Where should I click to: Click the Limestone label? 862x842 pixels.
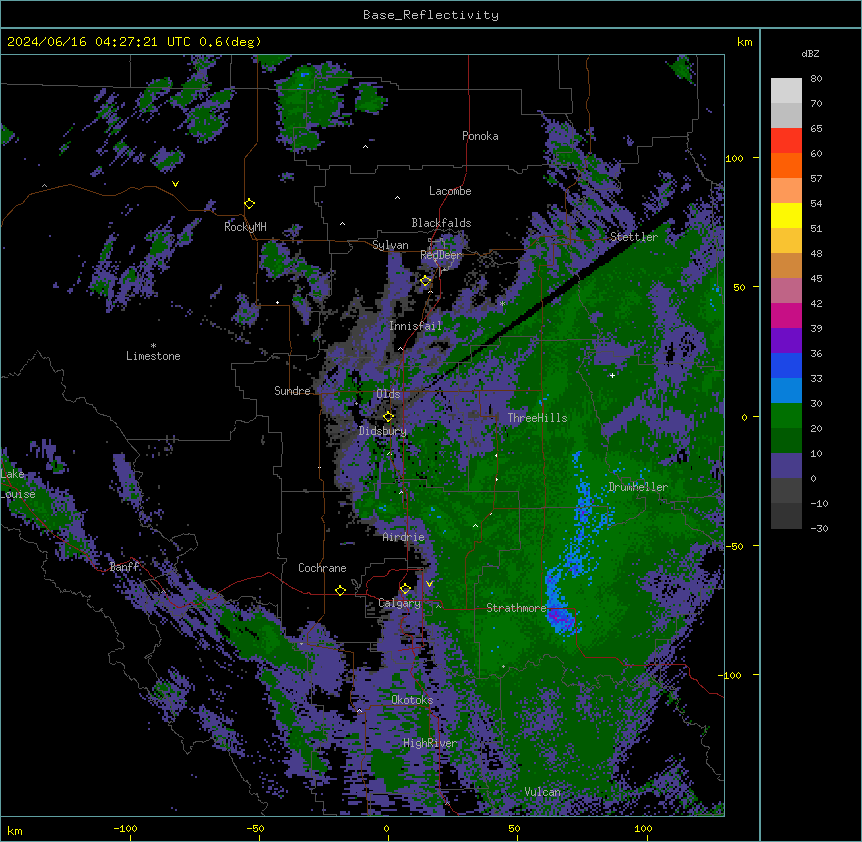click(153, 356)
